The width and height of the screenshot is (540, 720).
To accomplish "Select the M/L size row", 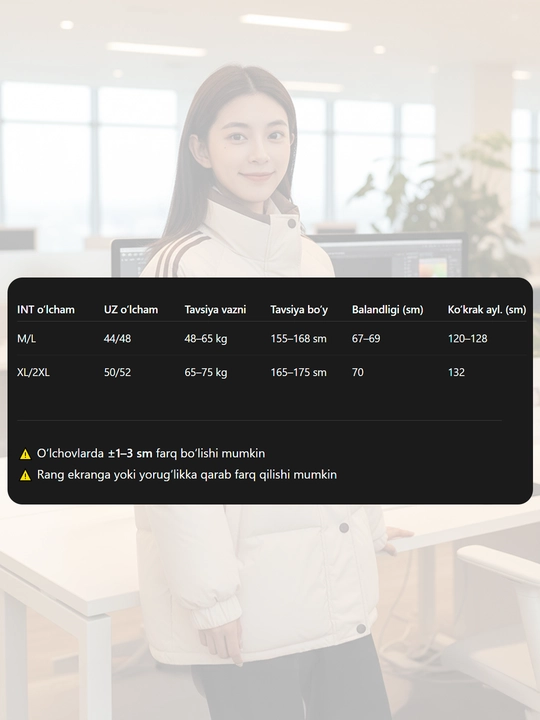I will (271, 338).
